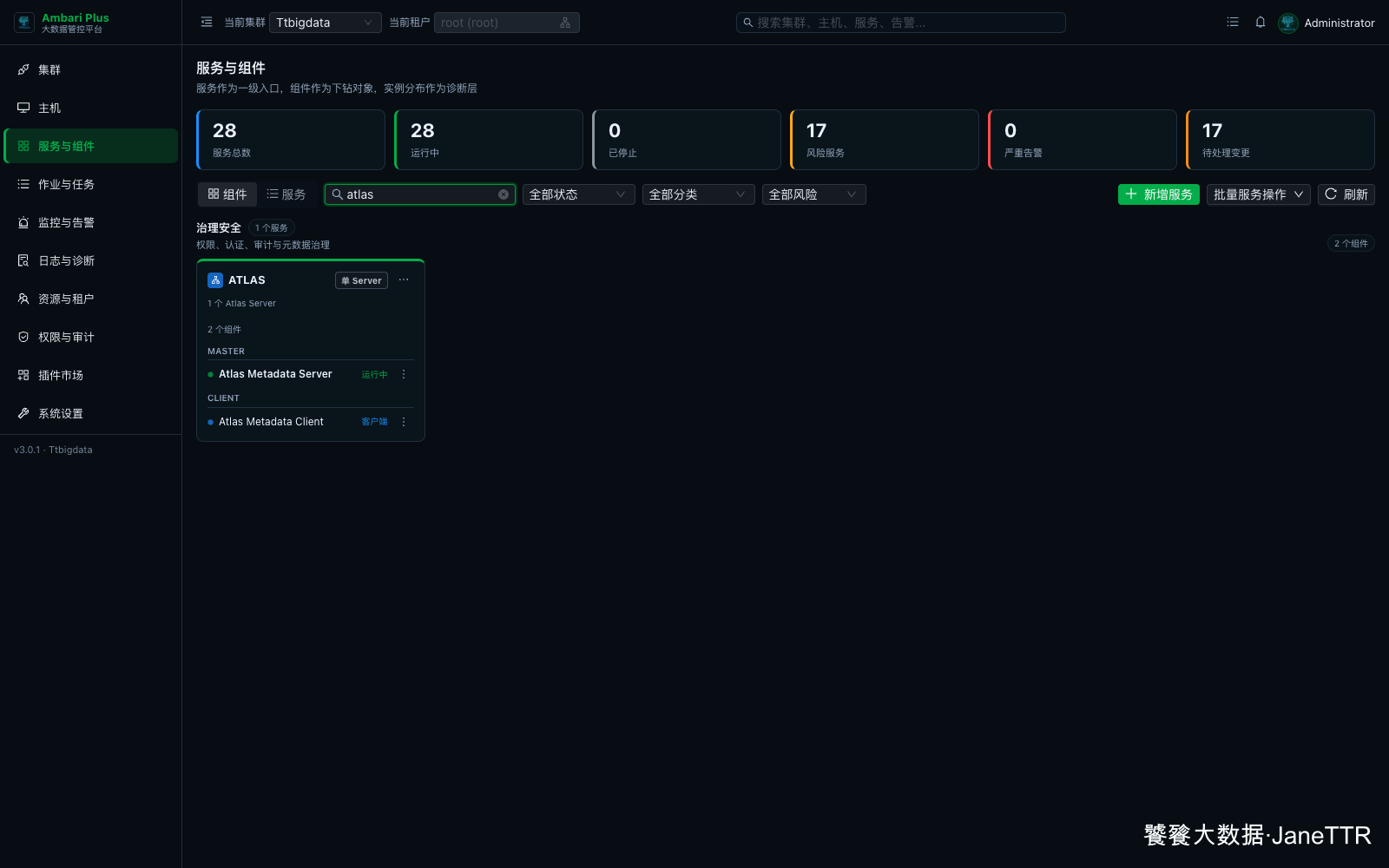The width and height of the screenshot is (1389, 868).
Task: Click the 风险服务 17 stat card
Action: [885, 140]
